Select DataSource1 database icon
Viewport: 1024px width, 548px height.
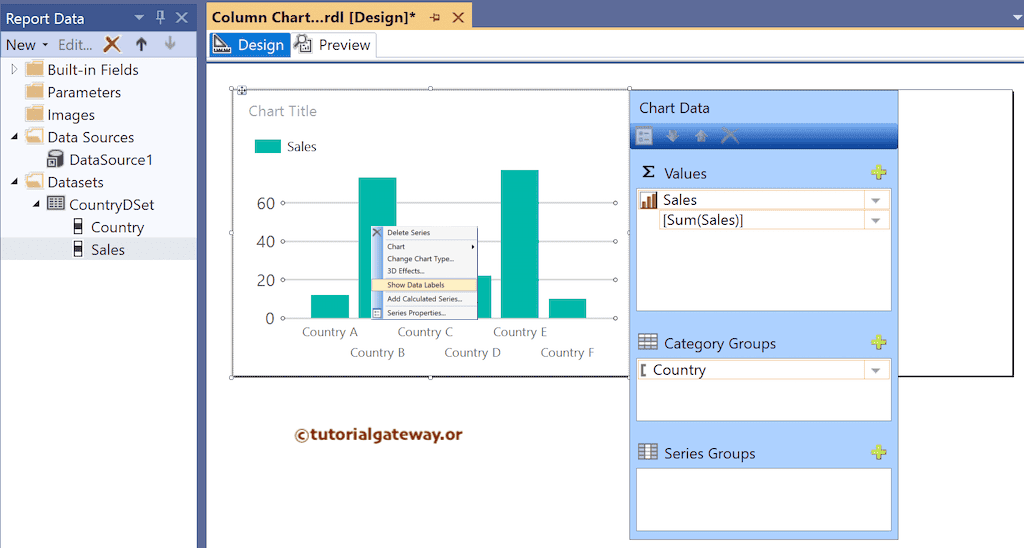pos(56,159)
